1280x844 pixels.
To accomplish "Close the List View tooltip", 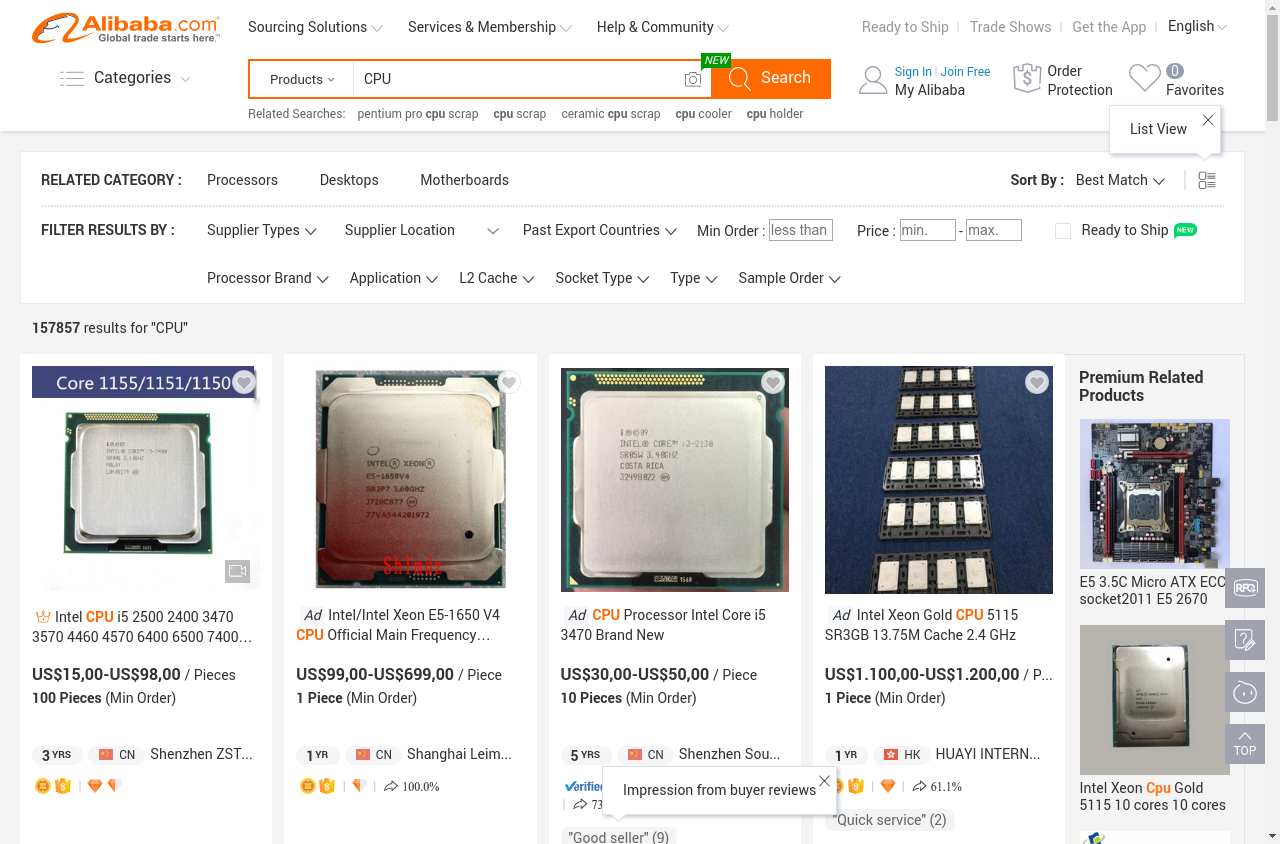I will pyautogui.click(x=1208, y=120).
